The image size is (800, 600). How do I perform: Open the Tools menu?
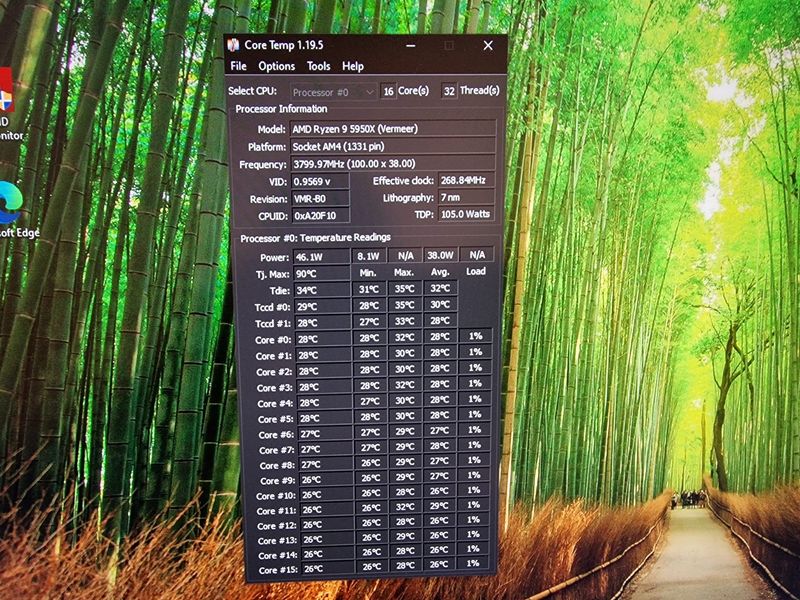[x=318, y=66]
